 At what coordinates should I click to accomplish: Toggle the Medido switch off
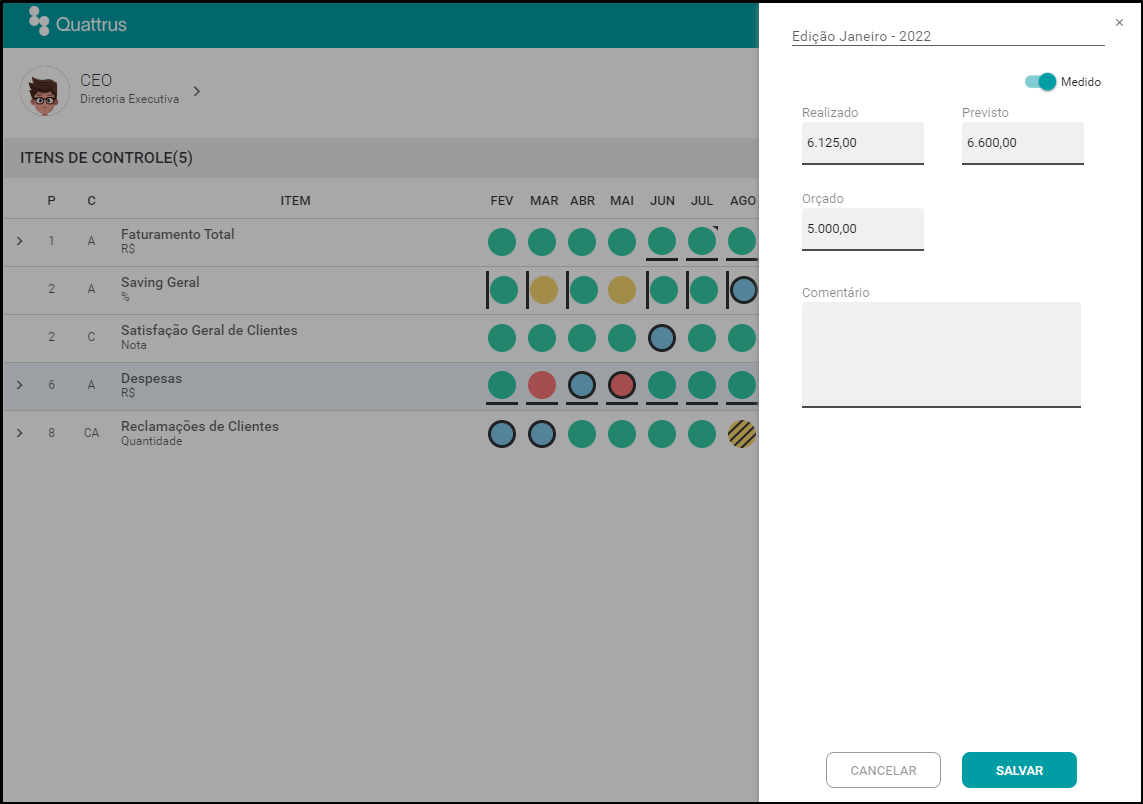(1040, 82)
